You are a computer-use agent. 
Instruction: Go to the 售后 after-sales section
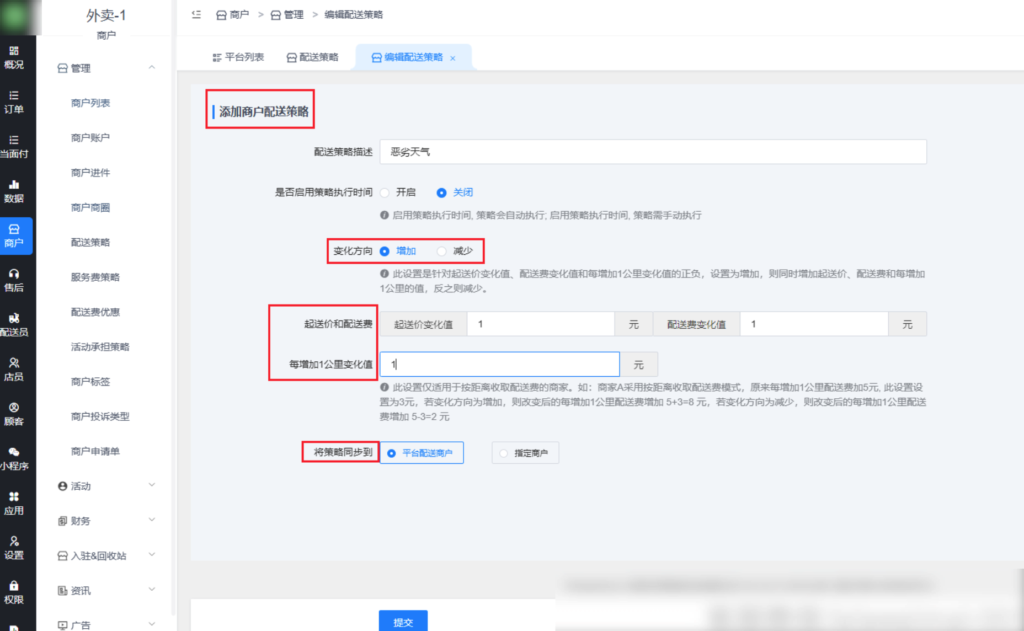(16, 282)
